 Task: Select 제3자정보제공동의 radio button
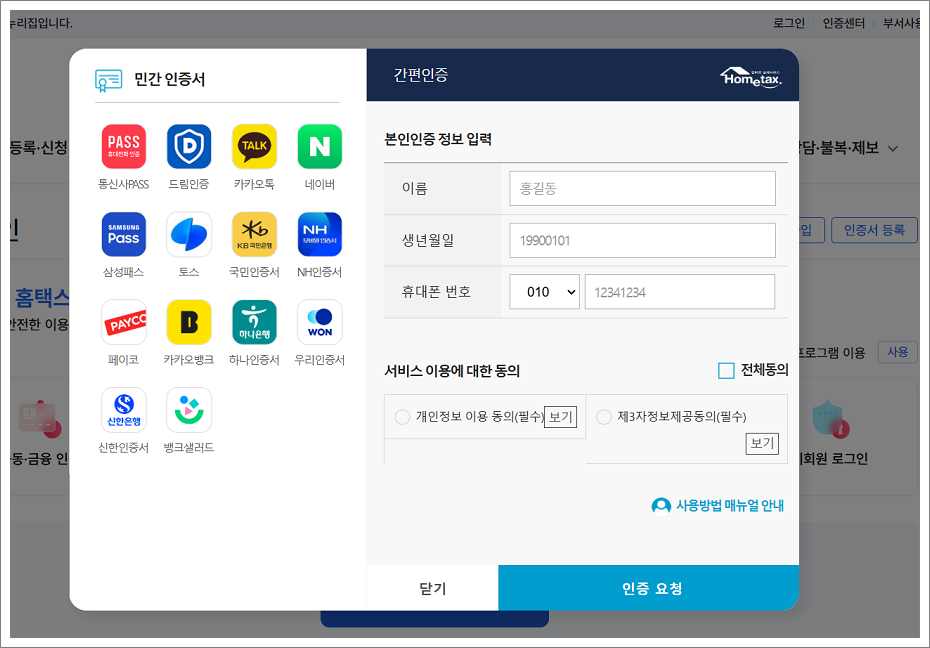pos(604,417)
